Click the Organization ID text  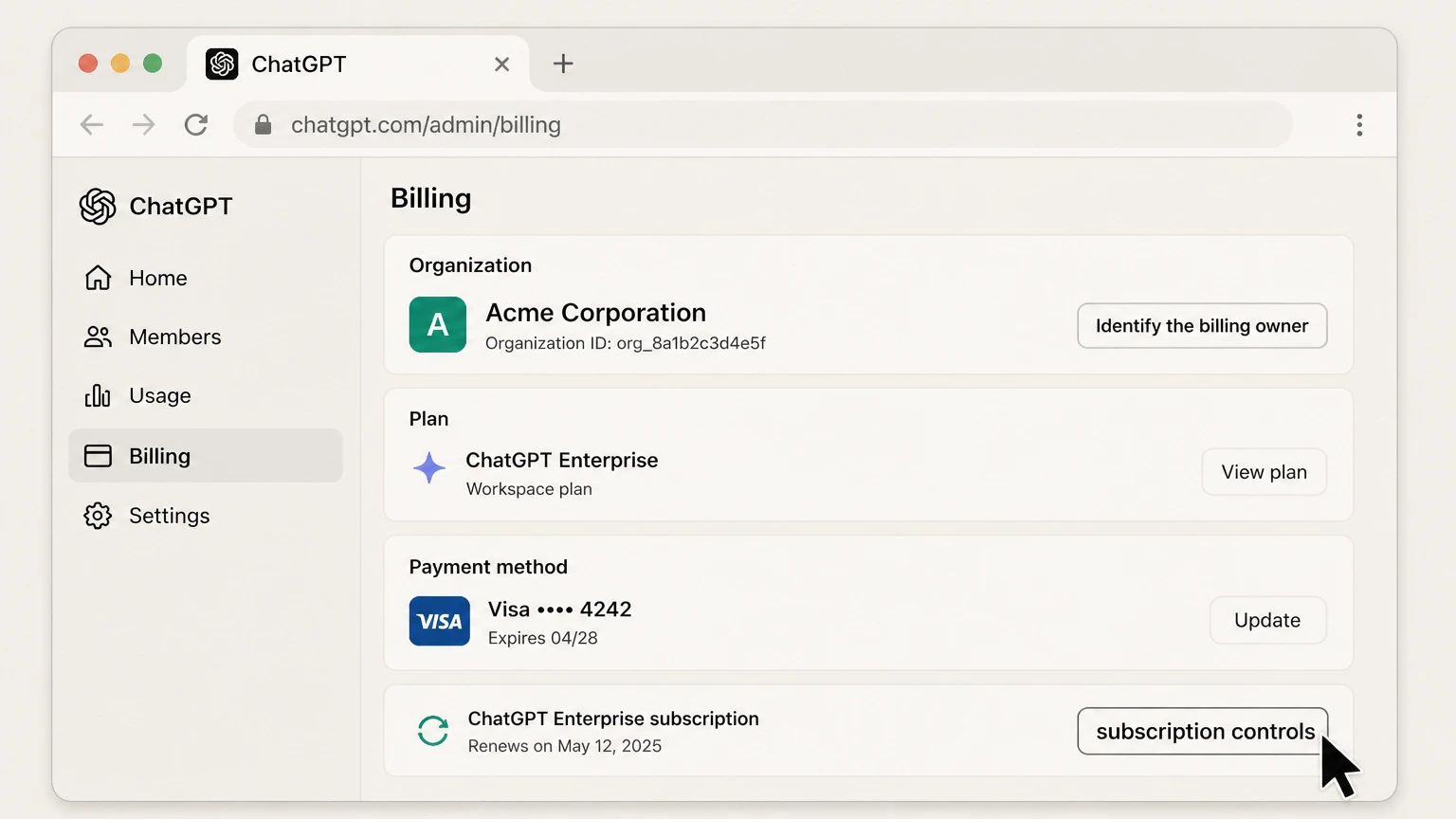pos(626,343)
